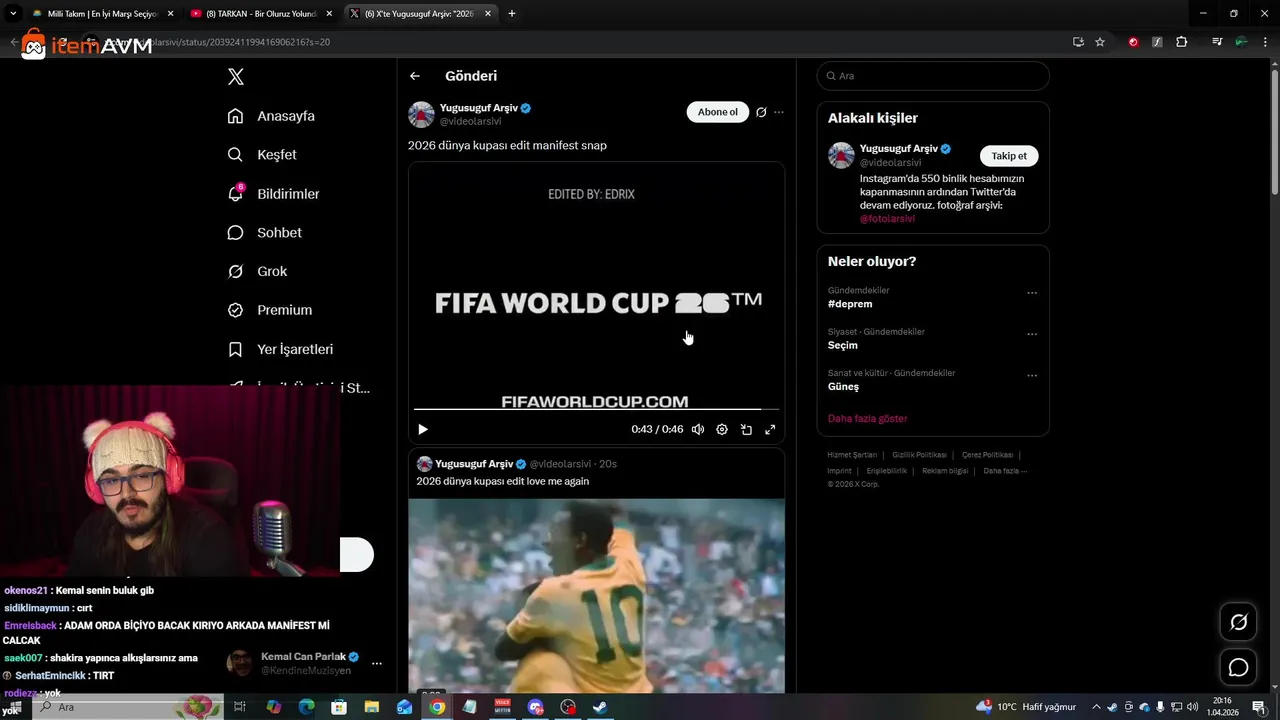The height and width of the screenshot is (720, 1280).
Task: Expand Daha fazla footer menu
Action: (x=1005, y=471)
